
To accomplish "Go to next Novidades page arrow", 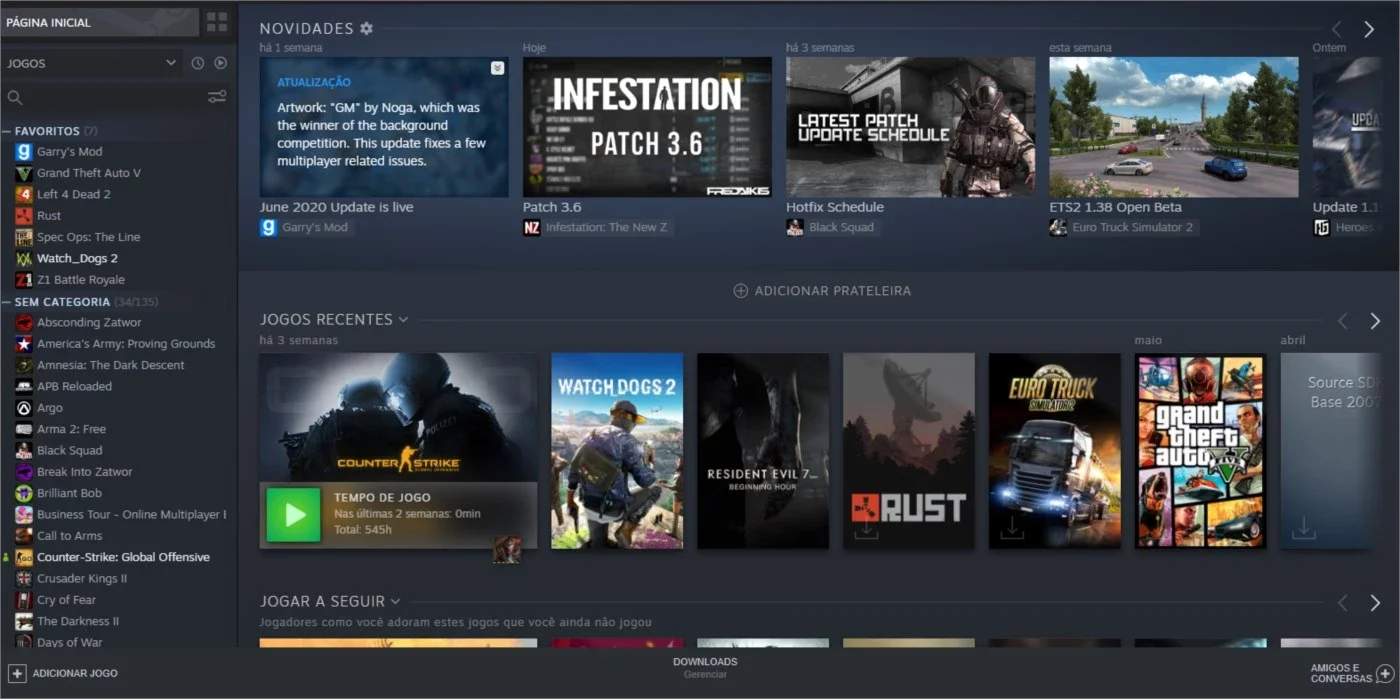I will (x=1369, y=30).
